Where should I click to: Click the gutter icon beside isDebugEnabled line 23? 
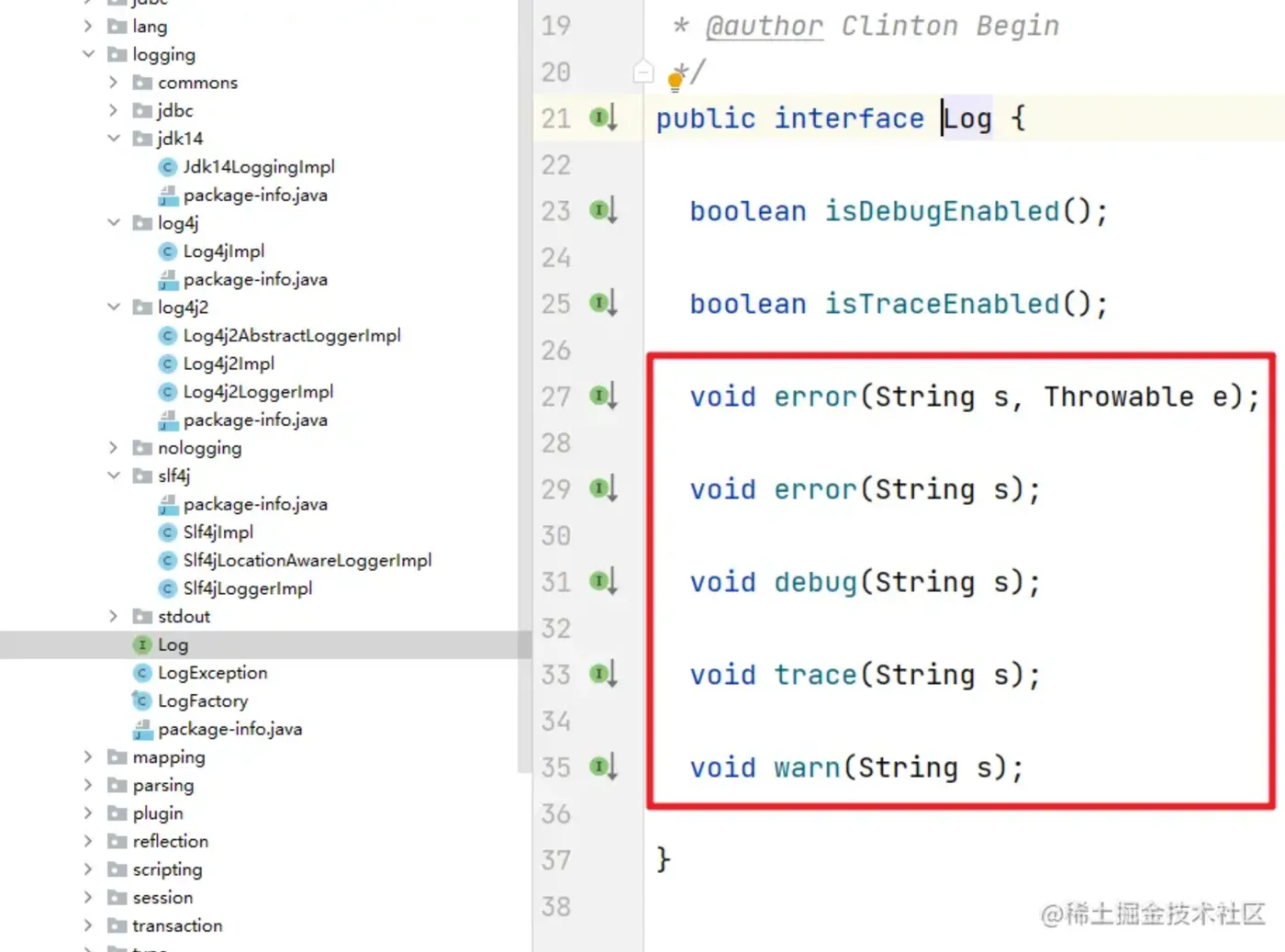(603, 210)
